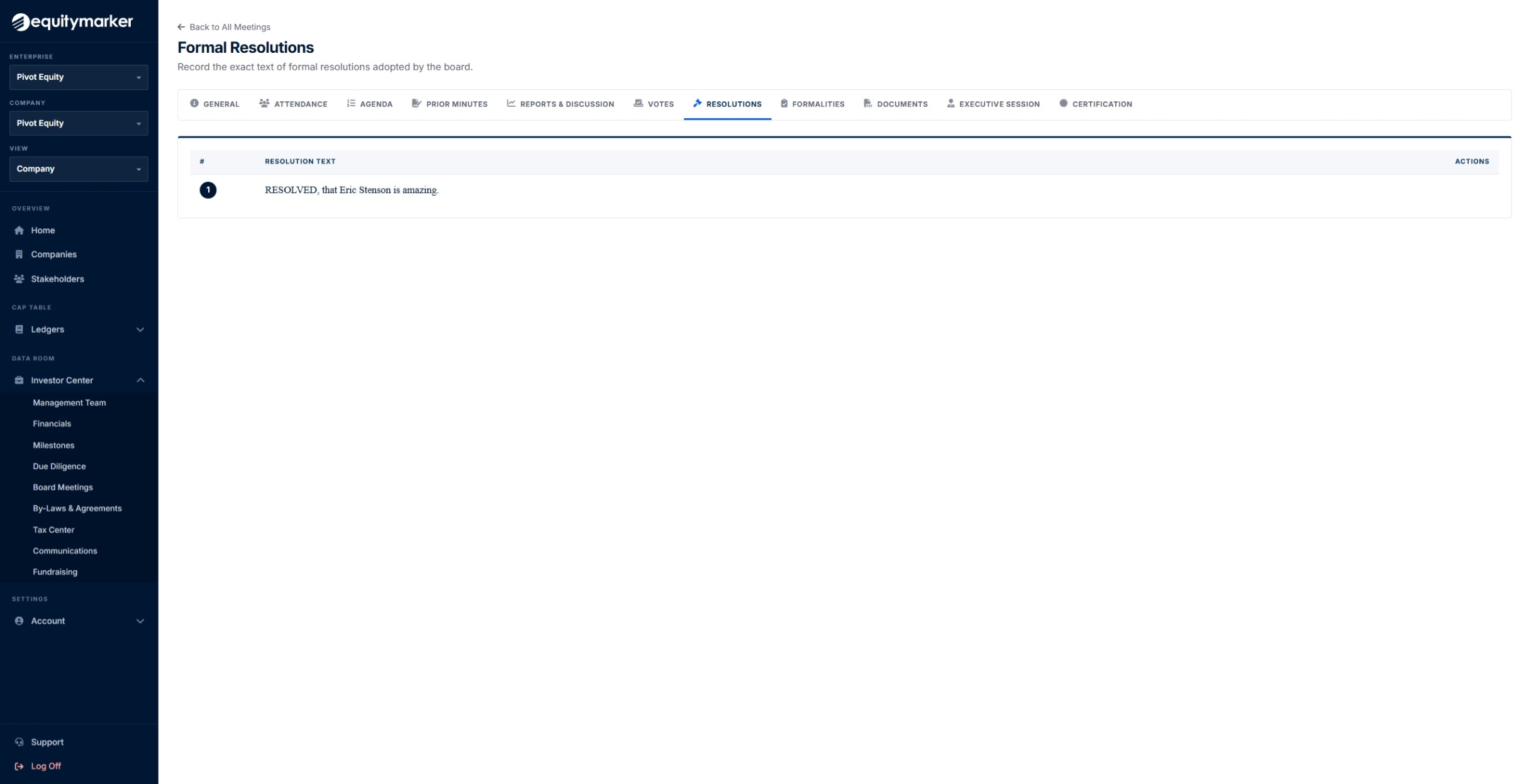Open the Votes tab
Screen dimensions: 1531x784
(x=654, y=104)
